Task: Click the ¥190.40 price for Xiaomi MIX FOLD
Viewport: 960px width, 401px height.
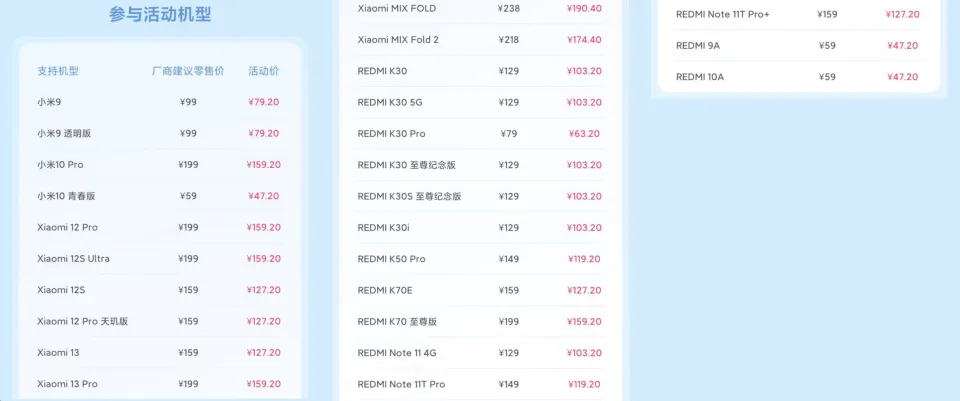Action: [x=584, y=8]
